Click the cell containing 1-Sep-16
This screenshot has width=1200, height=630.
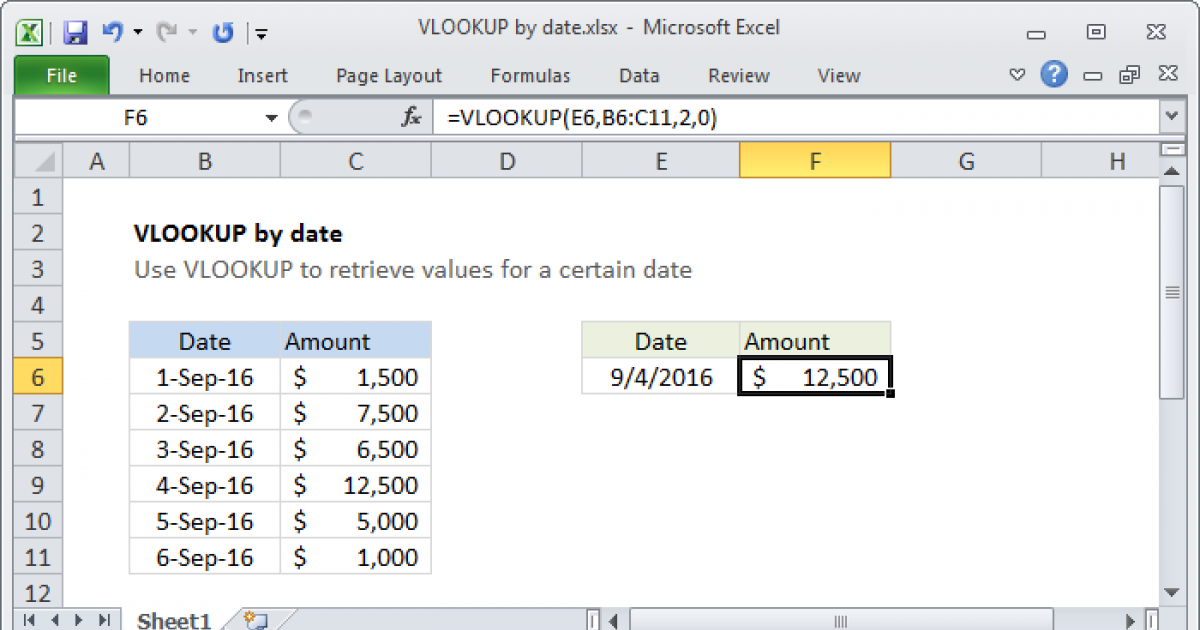[x=205, y=377]
